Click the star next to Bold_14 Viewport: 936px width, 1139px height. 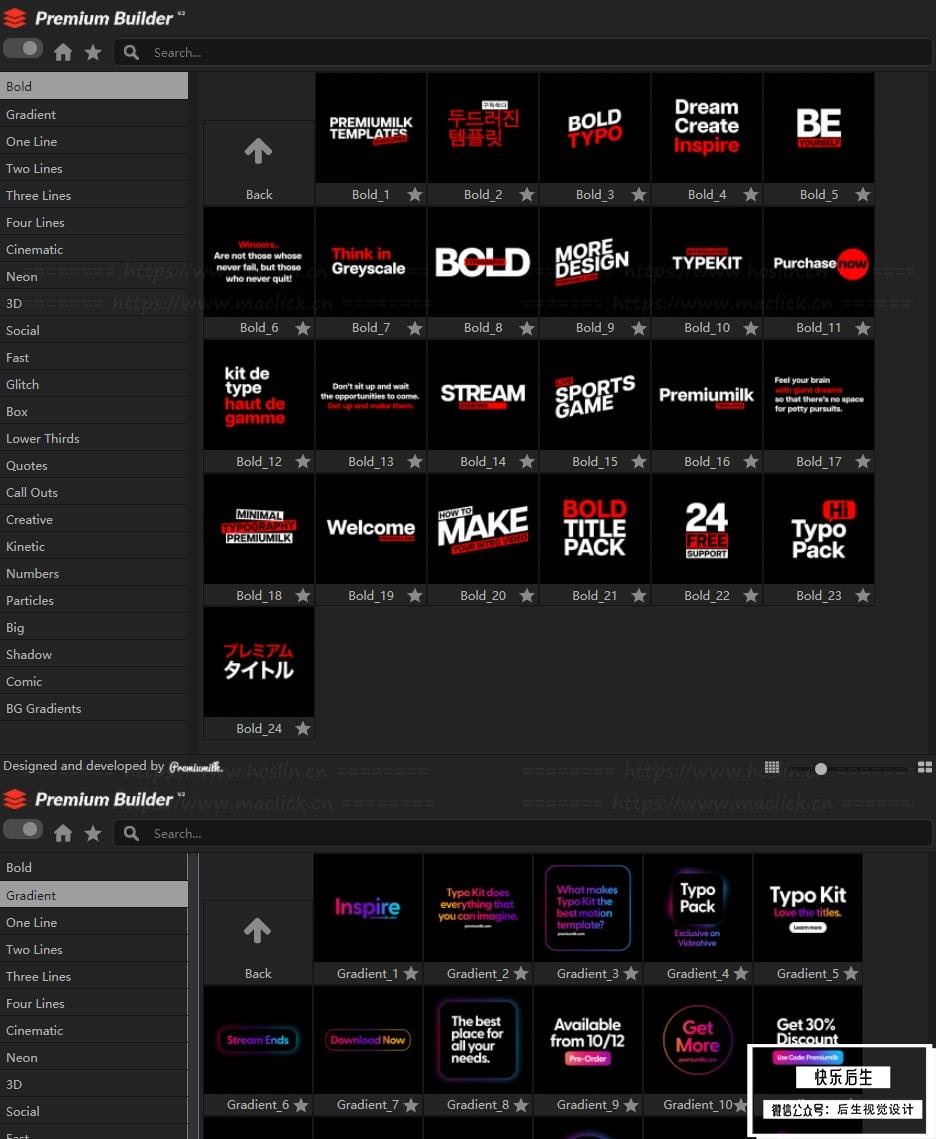coord(526,461)
